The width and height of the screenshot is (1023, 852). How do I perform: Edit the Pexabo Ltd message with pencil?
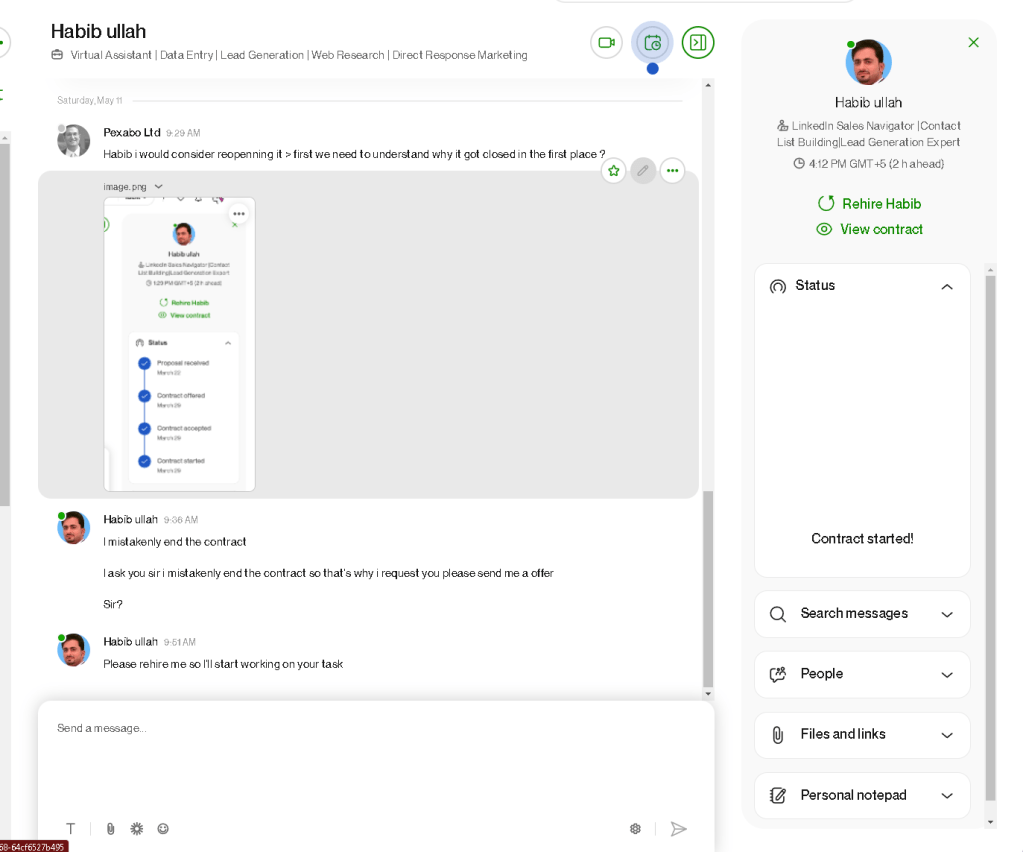point(643,171)
